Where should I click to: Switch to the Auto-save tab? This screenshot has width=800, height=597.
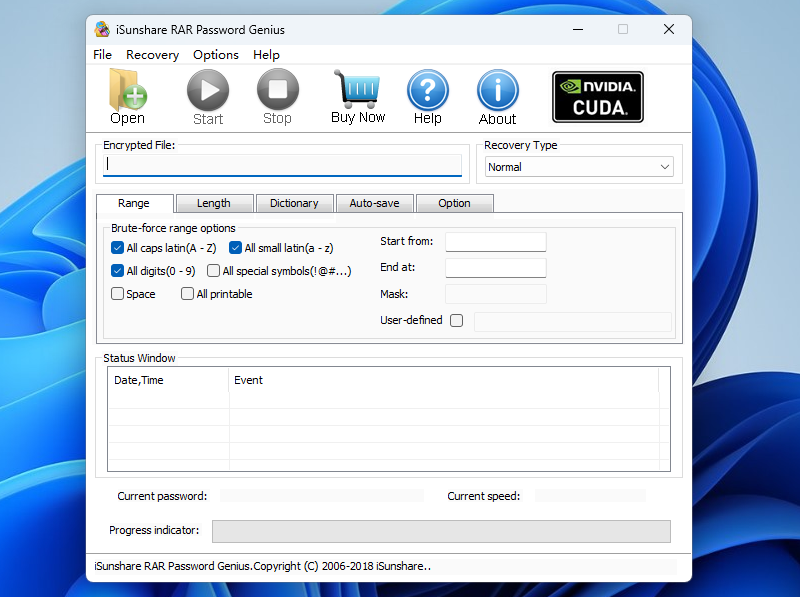375,203
